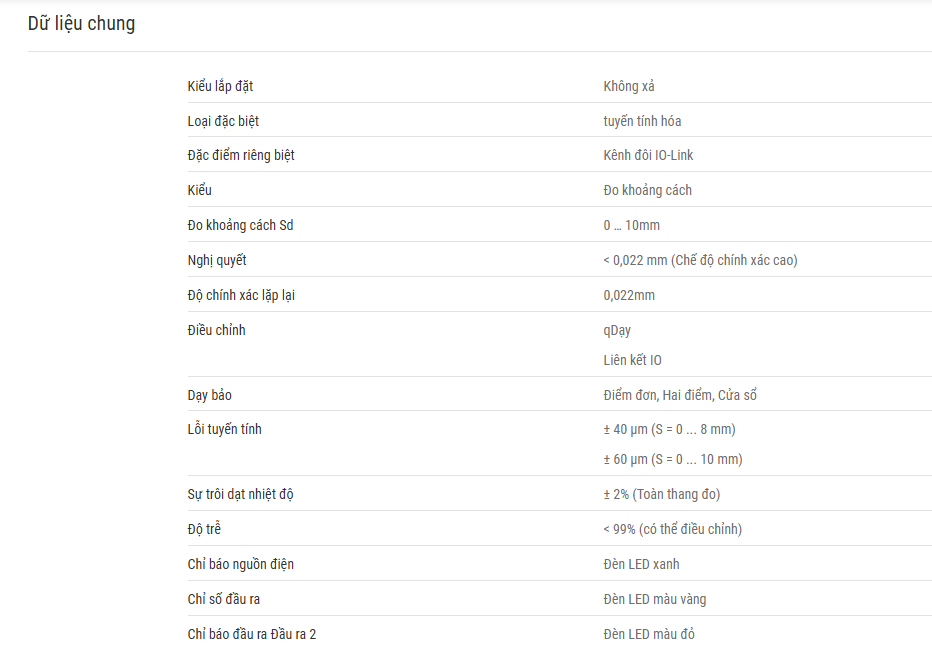Click the 'Không xả' value

629,86
